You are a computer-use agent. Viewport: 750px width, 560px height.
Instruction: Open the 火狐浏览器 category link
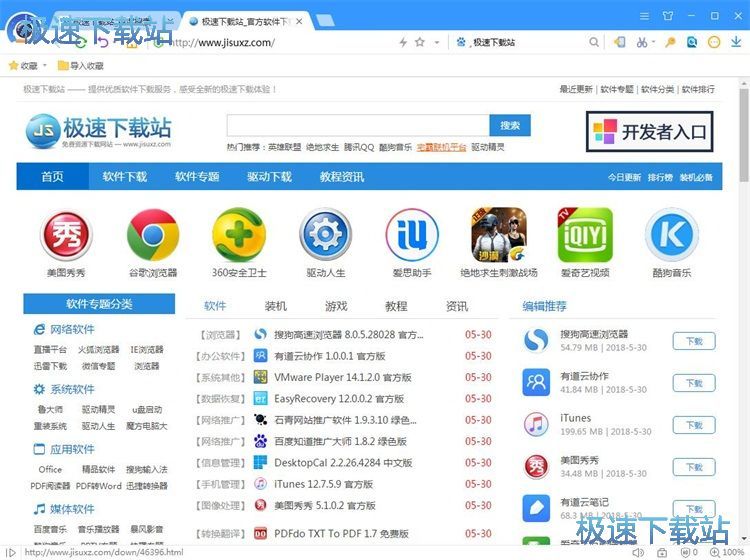99,350
